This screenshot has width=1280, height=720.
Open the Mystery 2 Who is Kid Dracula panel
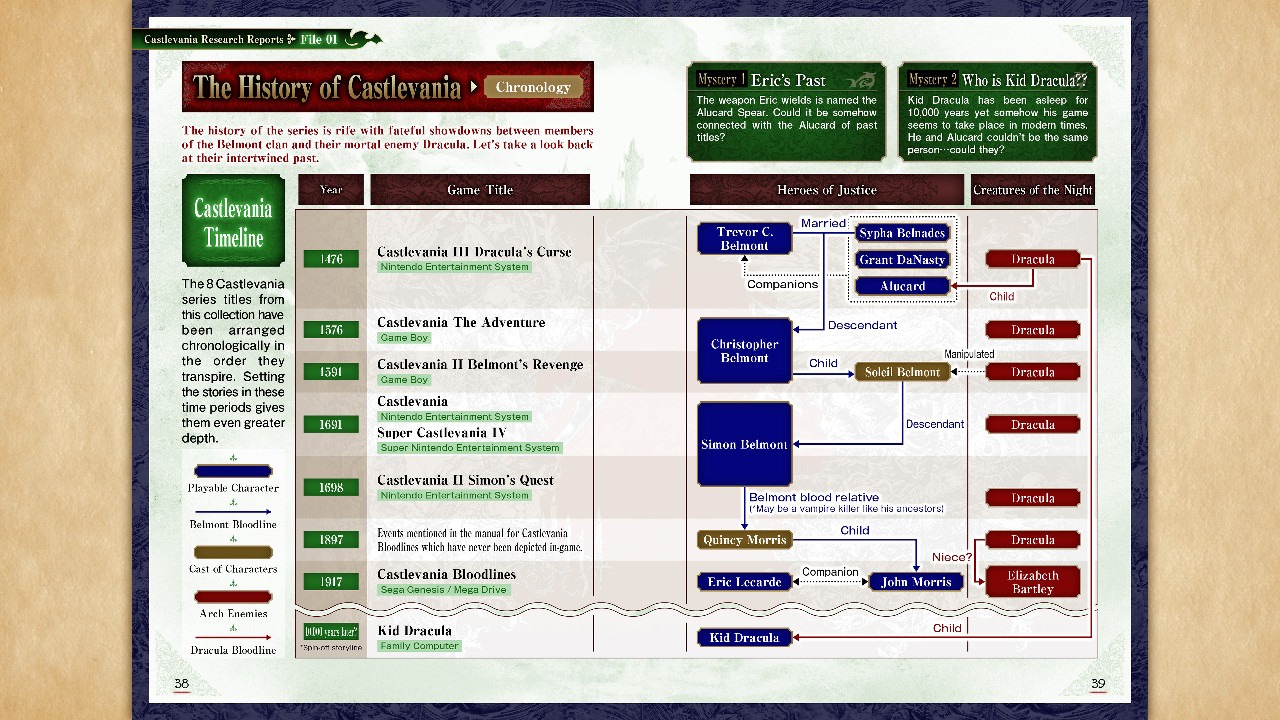pyautogui.click(x=997, y=112)
